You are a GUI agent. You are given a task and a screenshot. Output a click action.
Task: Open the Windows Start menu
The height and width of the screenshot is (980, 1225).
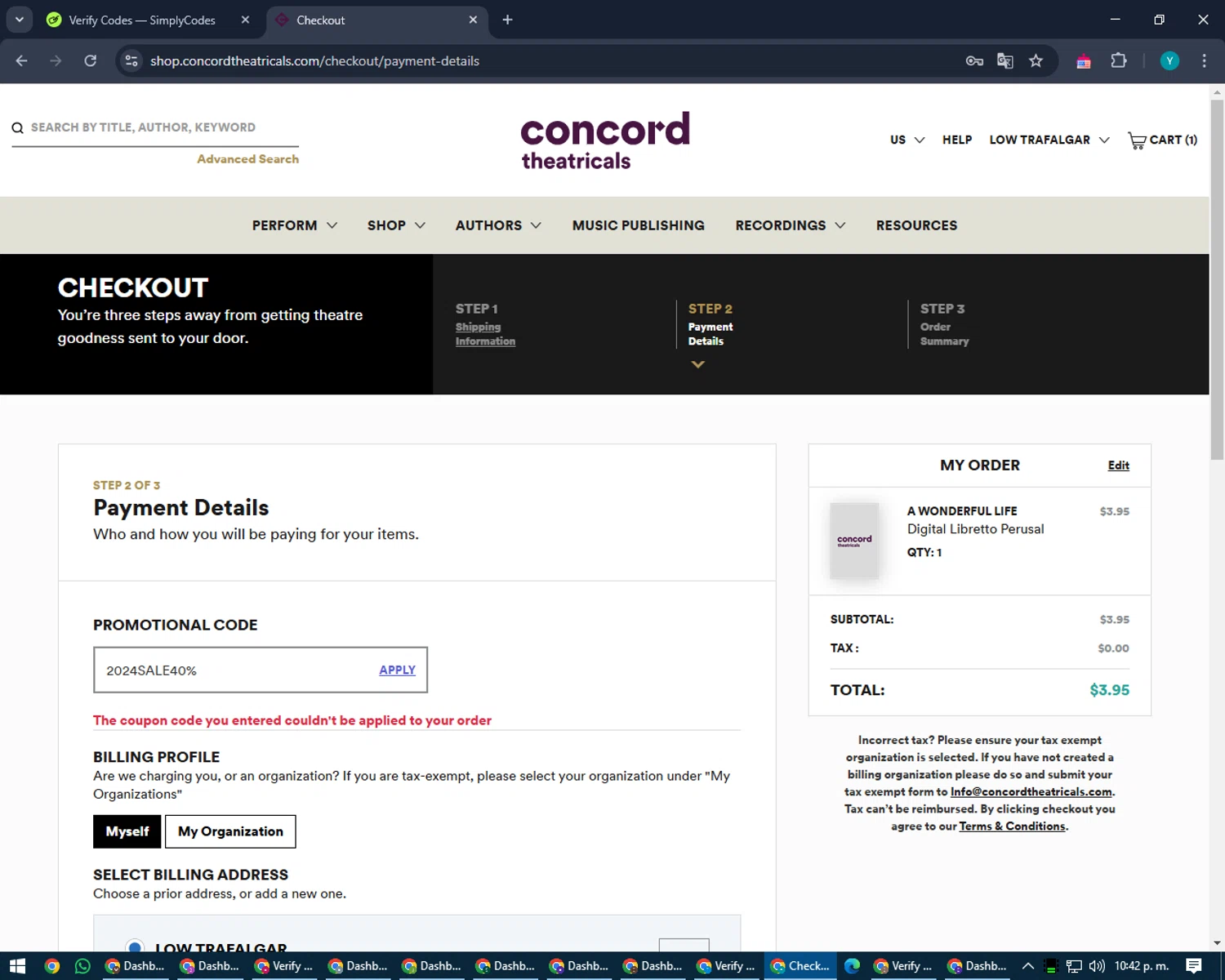17,966
